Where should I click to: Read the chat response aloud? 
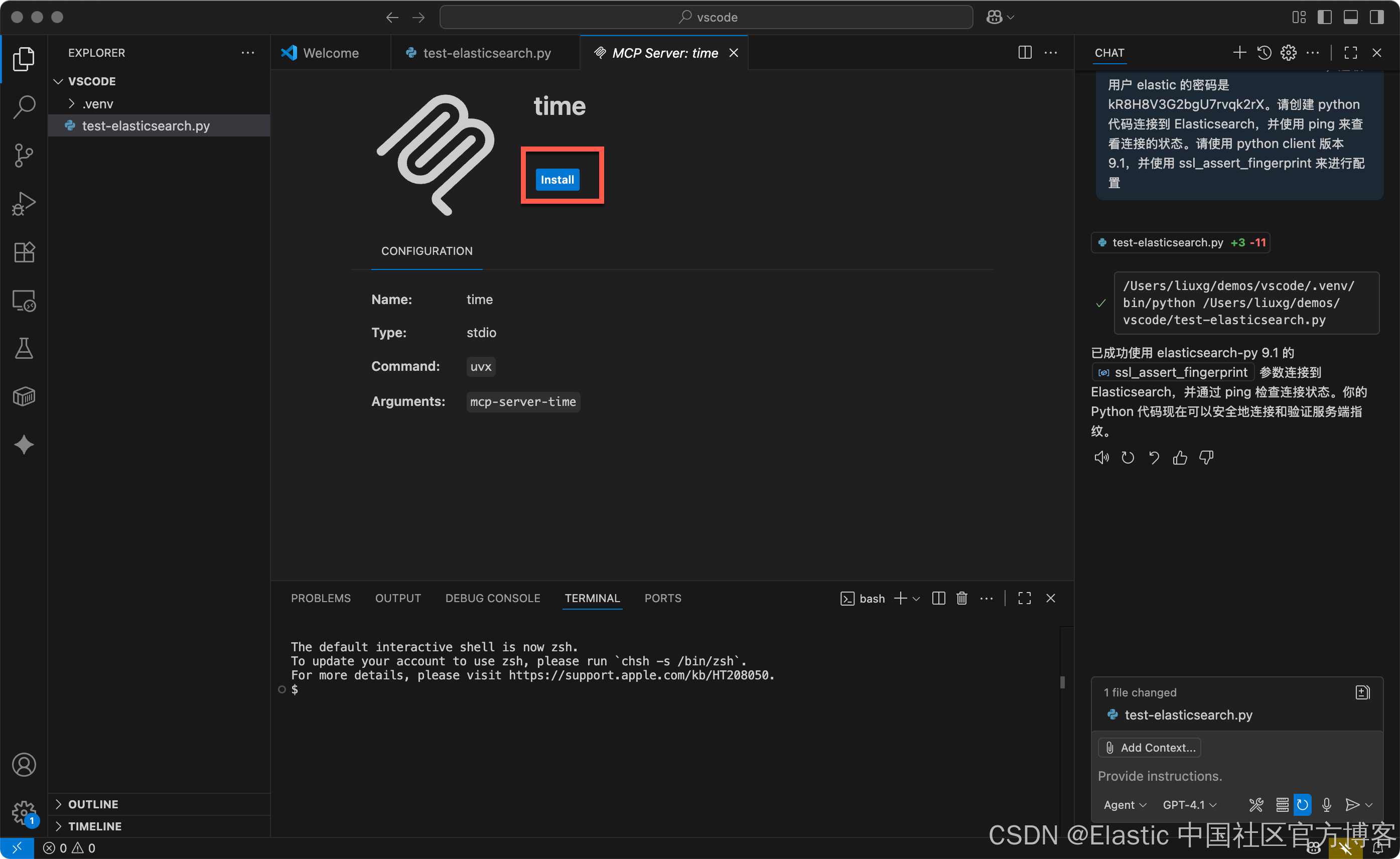1101,458
